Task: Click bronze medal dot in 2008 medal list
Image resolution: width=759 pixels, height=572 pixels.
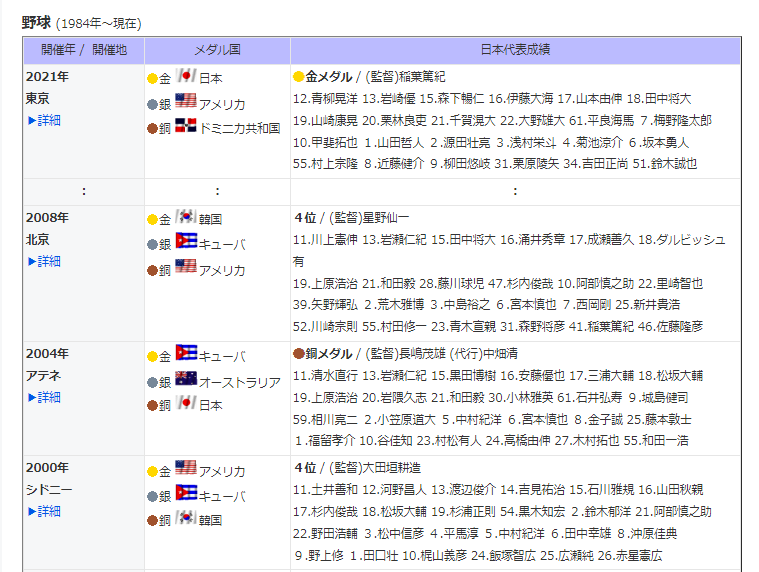Action: pyautogui.click(x=152, y=270)
